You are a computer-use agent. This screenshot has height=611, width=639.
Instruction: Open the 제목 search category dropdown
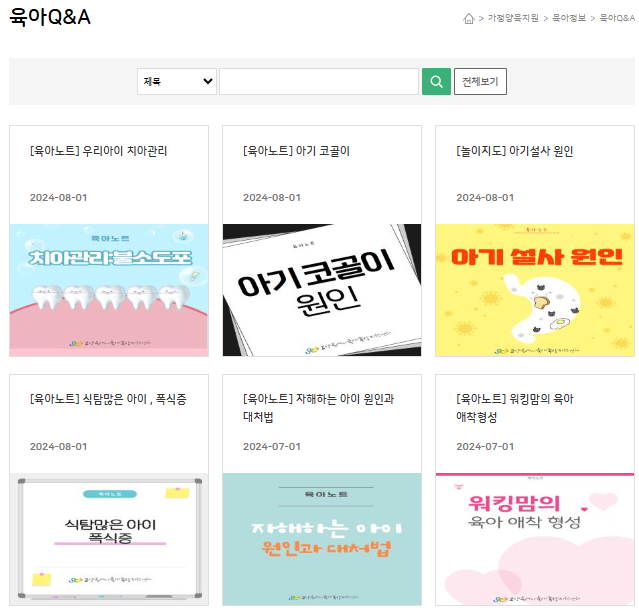click(177, 82)
